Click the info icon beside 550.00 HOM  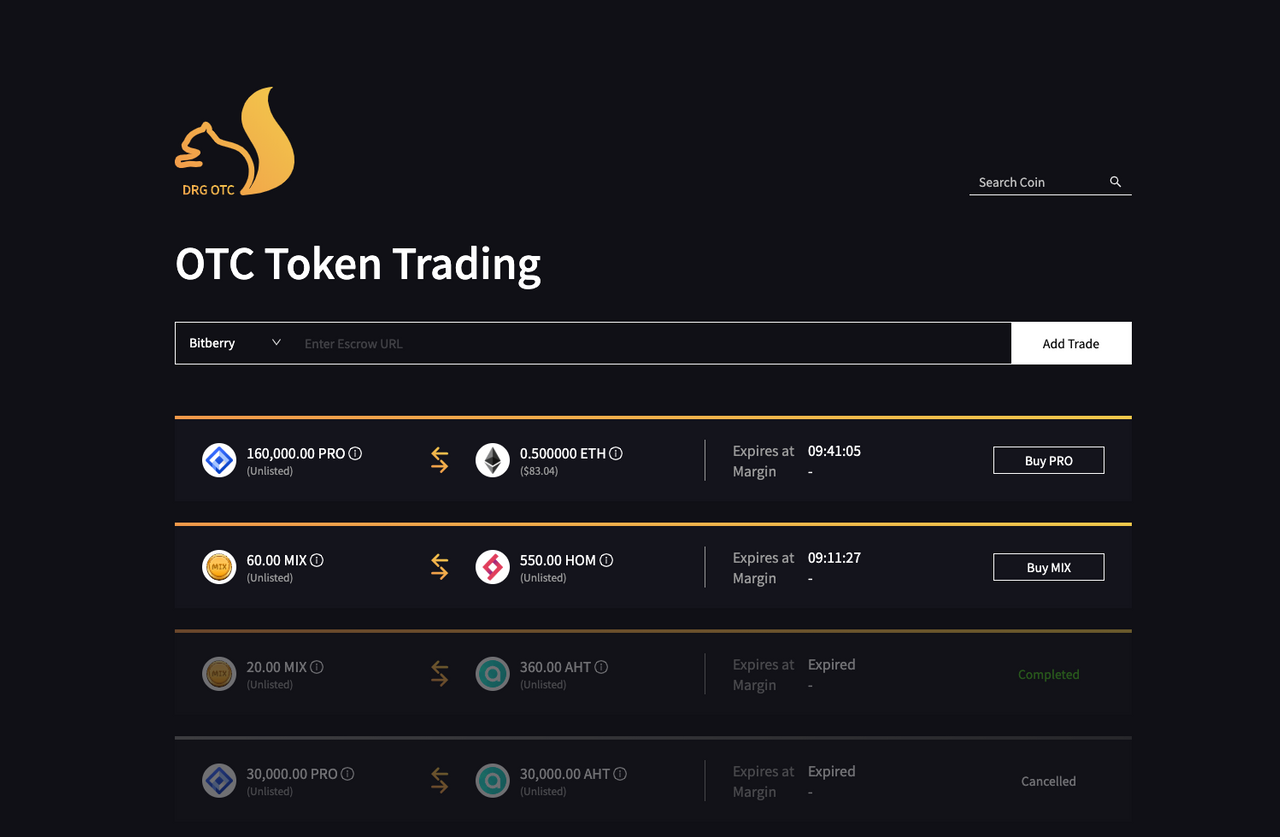606,560
